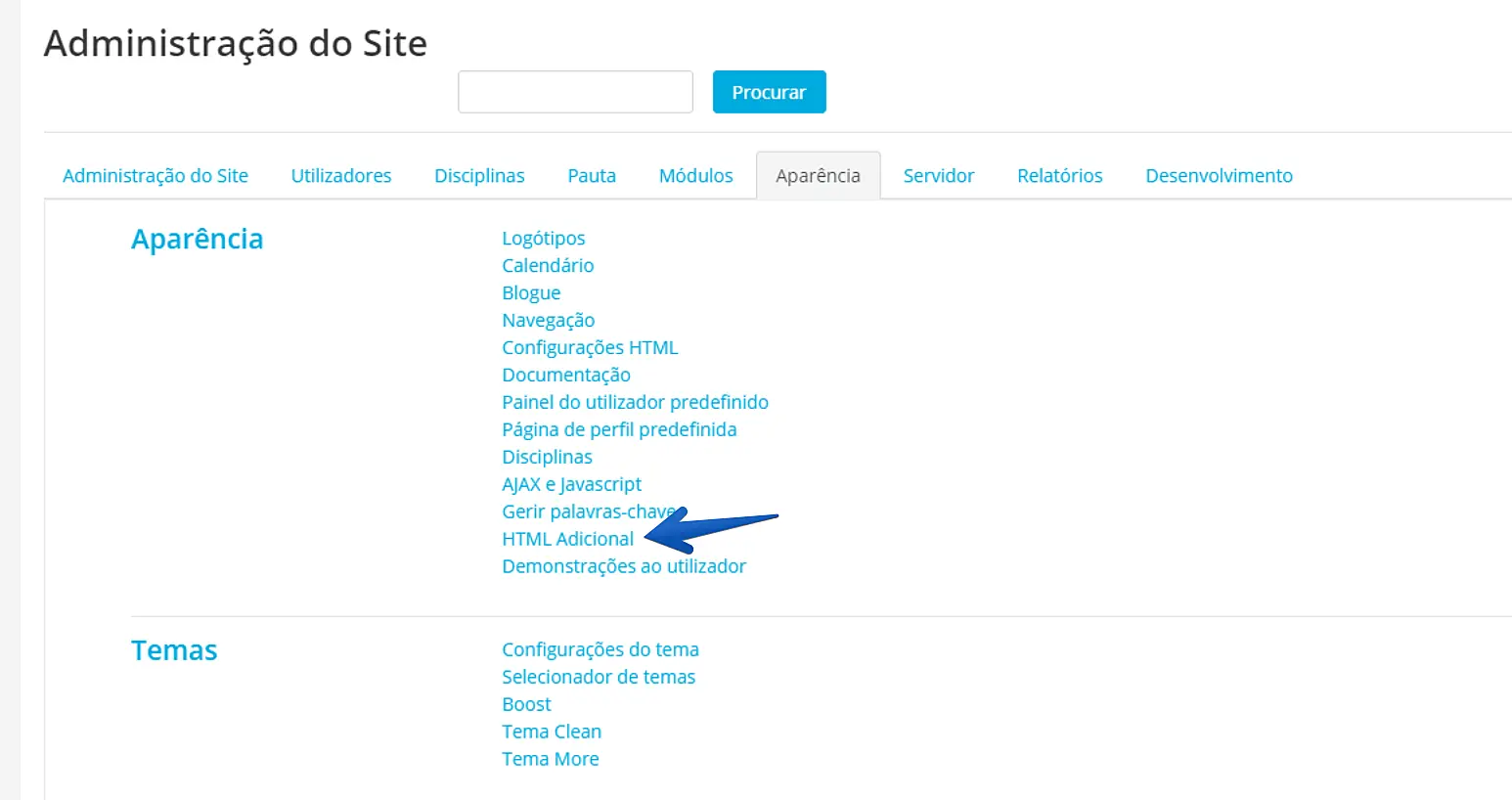Click the Procurar search button
1512x800 pixels.
[769, 92]
